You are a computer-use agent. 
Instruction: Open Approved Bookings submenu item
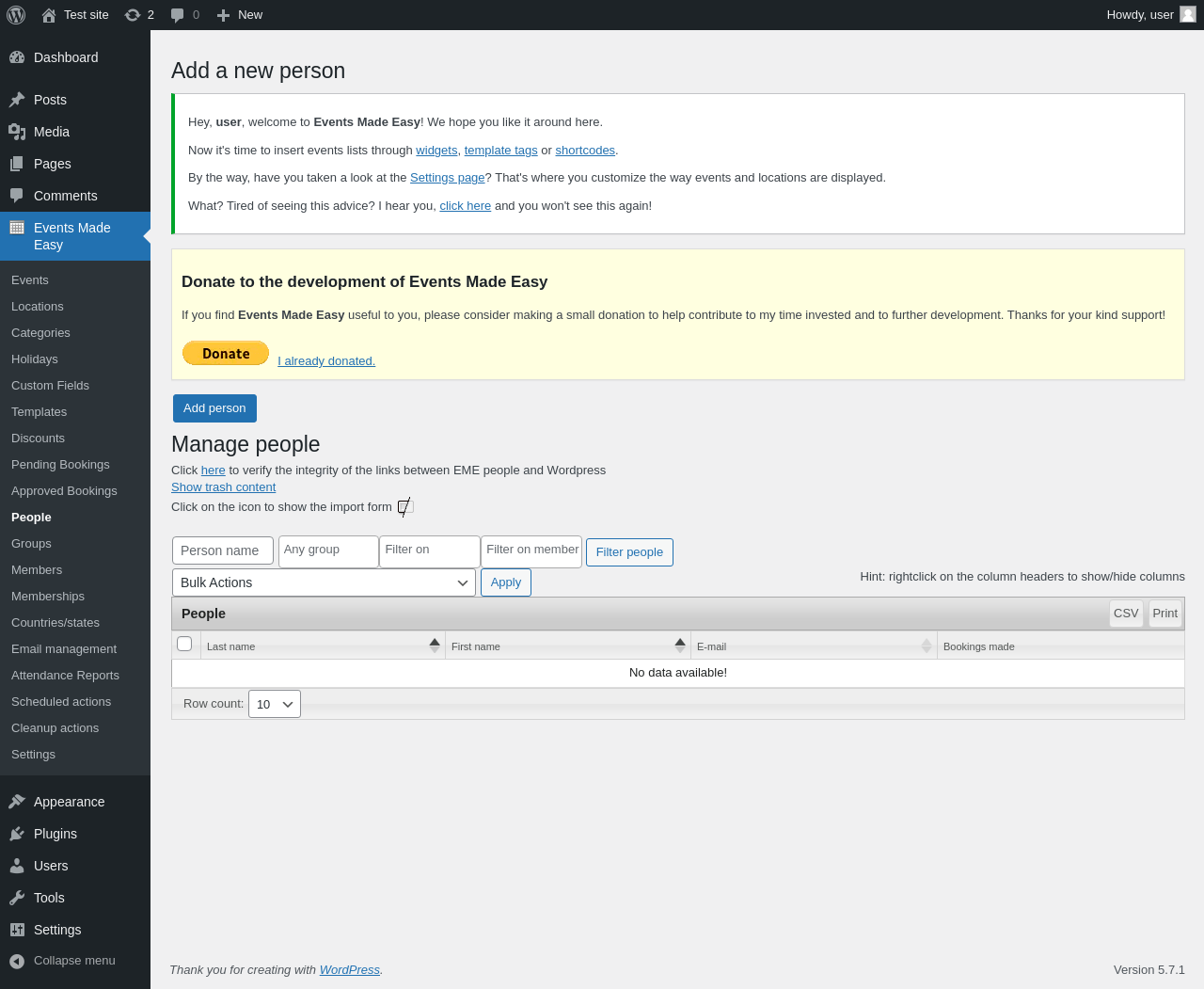click(x=64, y=491)
